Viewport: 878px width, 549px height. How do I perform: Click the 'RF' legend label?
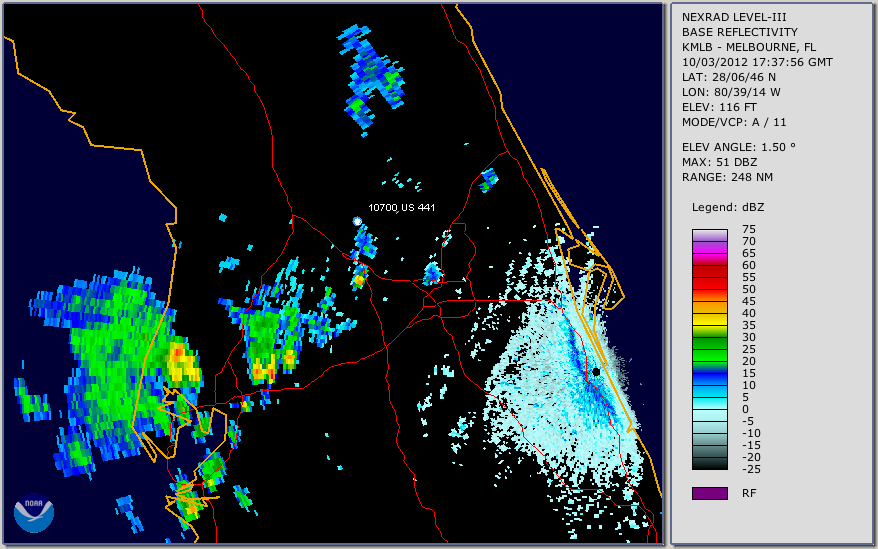click(x=749, y=493)
